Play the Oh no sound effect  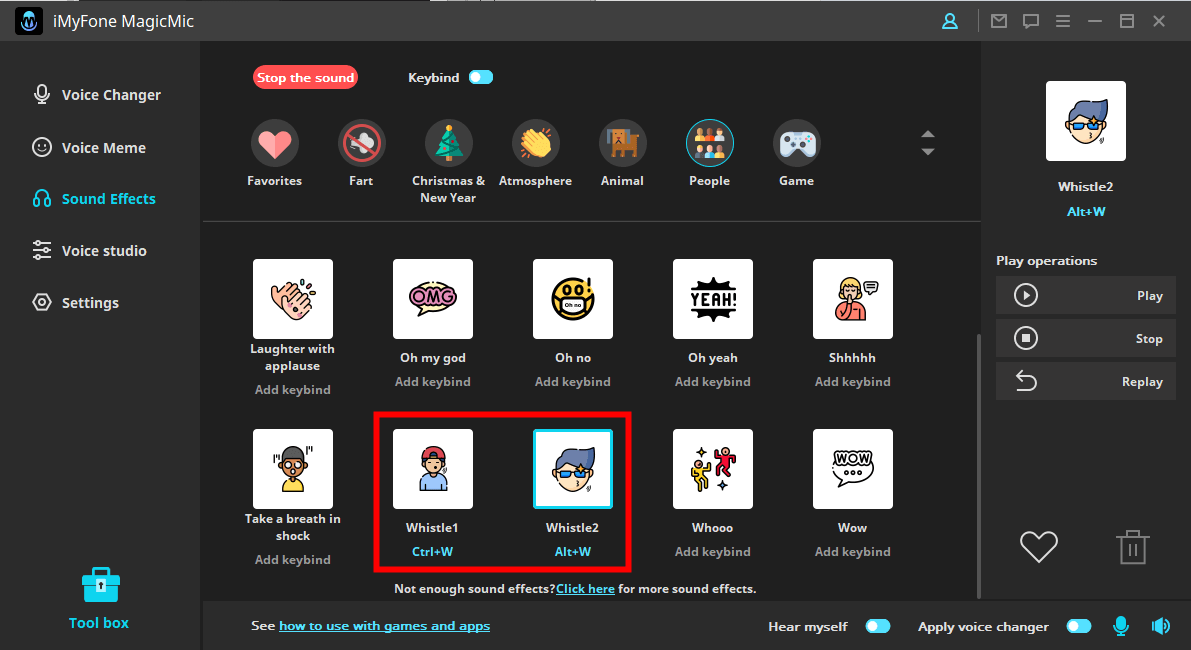point(573,299)
